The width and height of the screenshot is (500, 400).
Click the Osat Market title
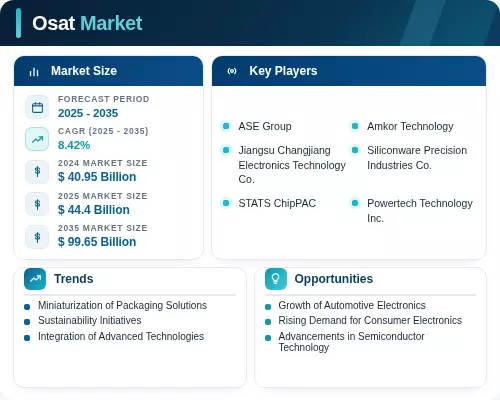[87, 23]
